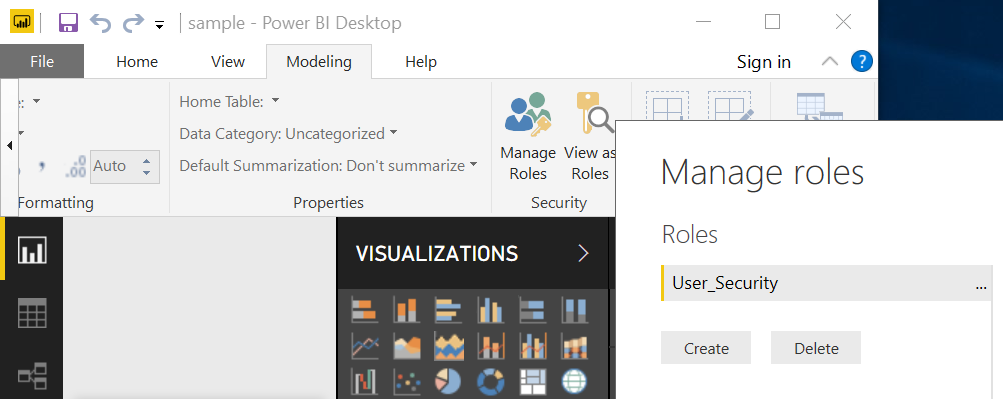
Task: Collapse the Visualizations pane
Action: coord(583,254)
